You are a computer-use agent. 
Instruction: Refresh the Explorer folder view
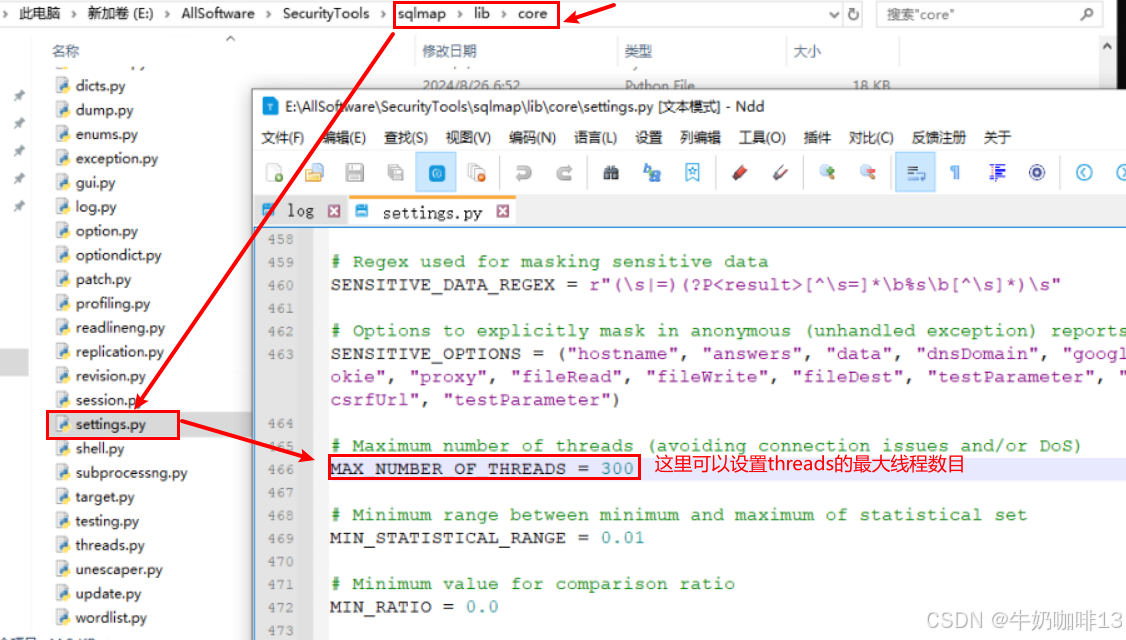pos(854,14)
